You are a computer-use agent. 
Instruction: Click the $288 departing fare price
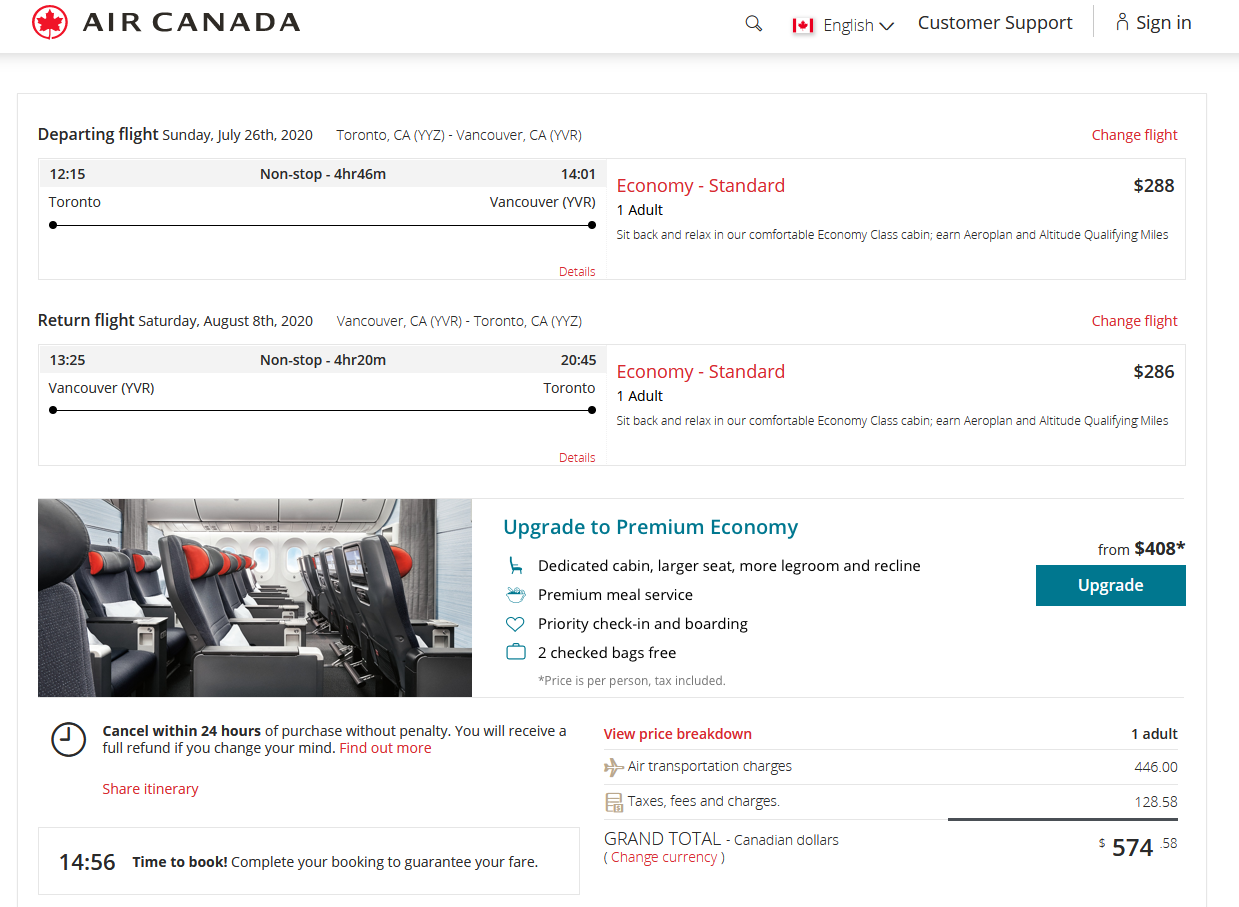click(1153, 185)
